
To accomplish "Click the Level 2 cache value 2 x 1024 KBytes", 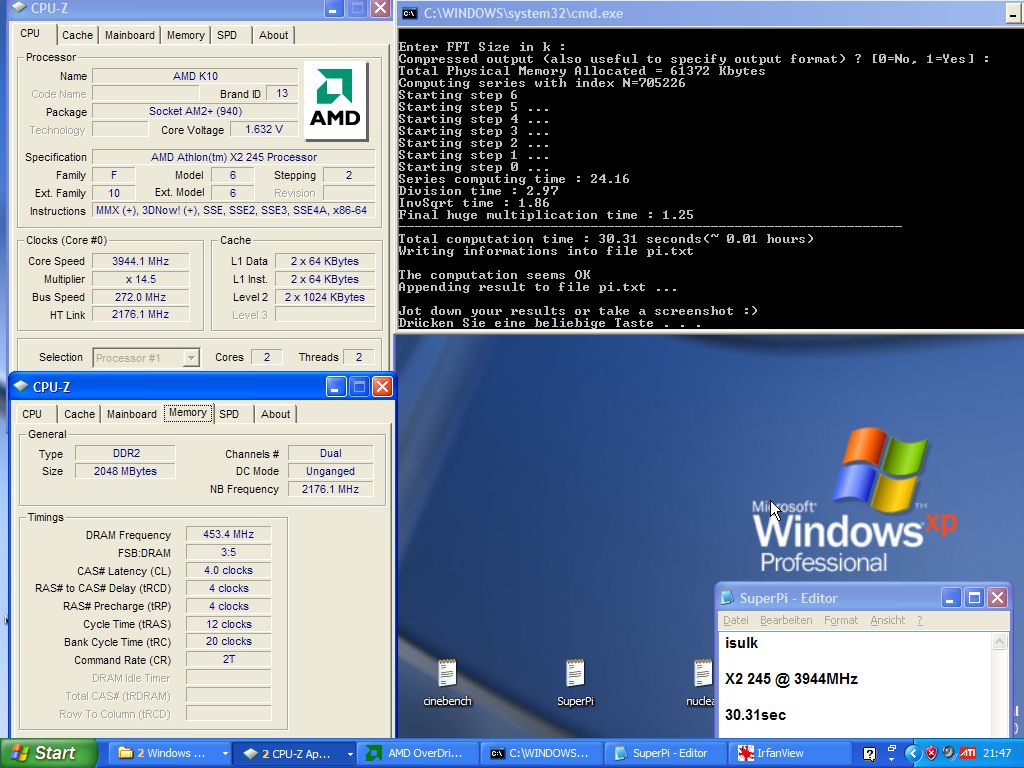I will pyautogui.click(x=325, y=297).
